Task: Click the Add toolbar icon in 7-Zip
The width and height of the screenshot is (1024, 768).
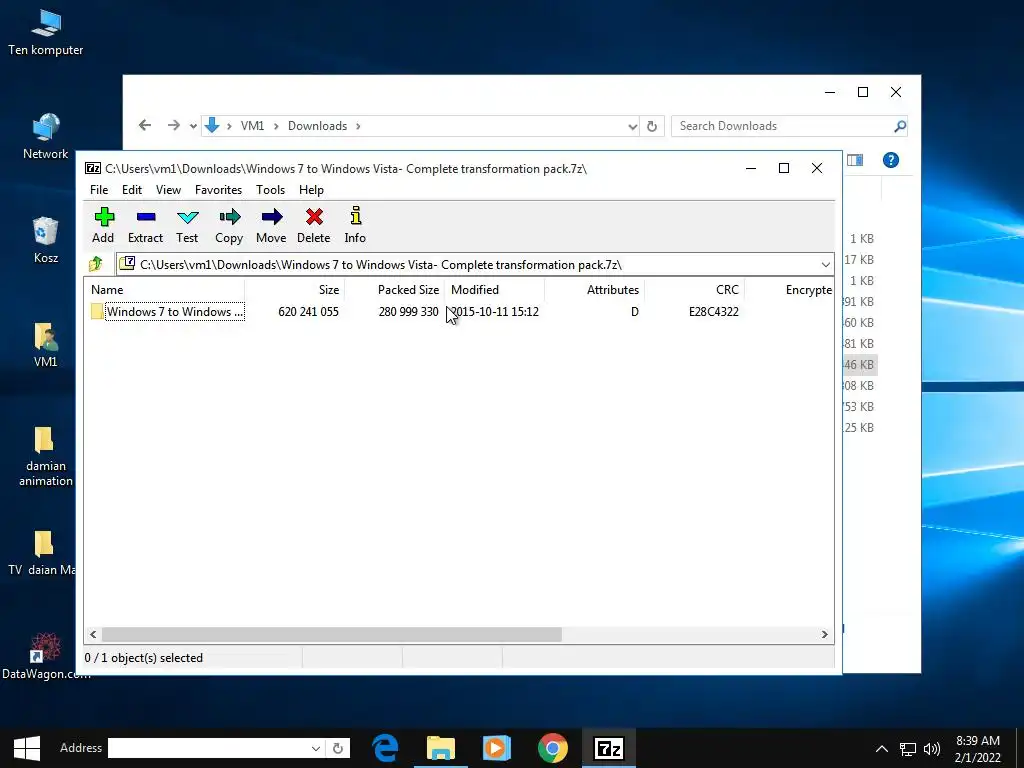Action: coord(103,225)
